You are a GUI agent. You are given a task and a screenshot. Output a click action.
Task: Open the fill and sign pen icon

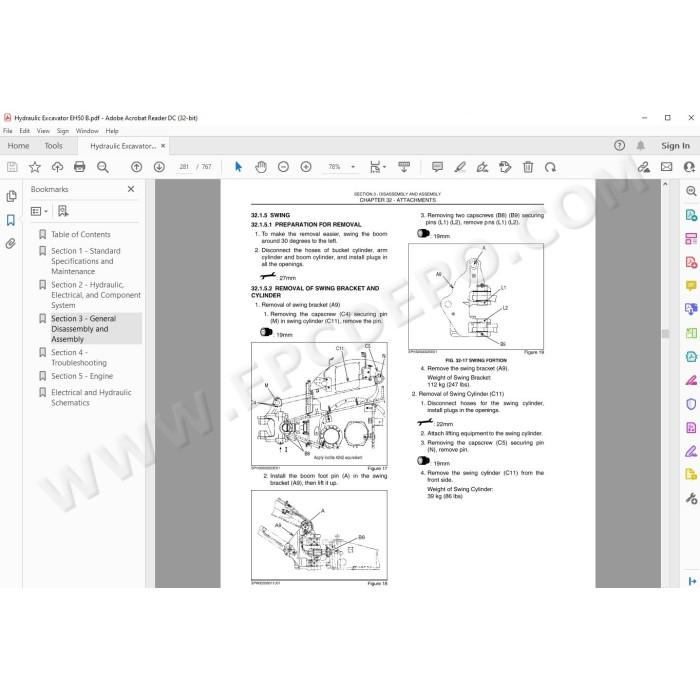click(644, 167)
